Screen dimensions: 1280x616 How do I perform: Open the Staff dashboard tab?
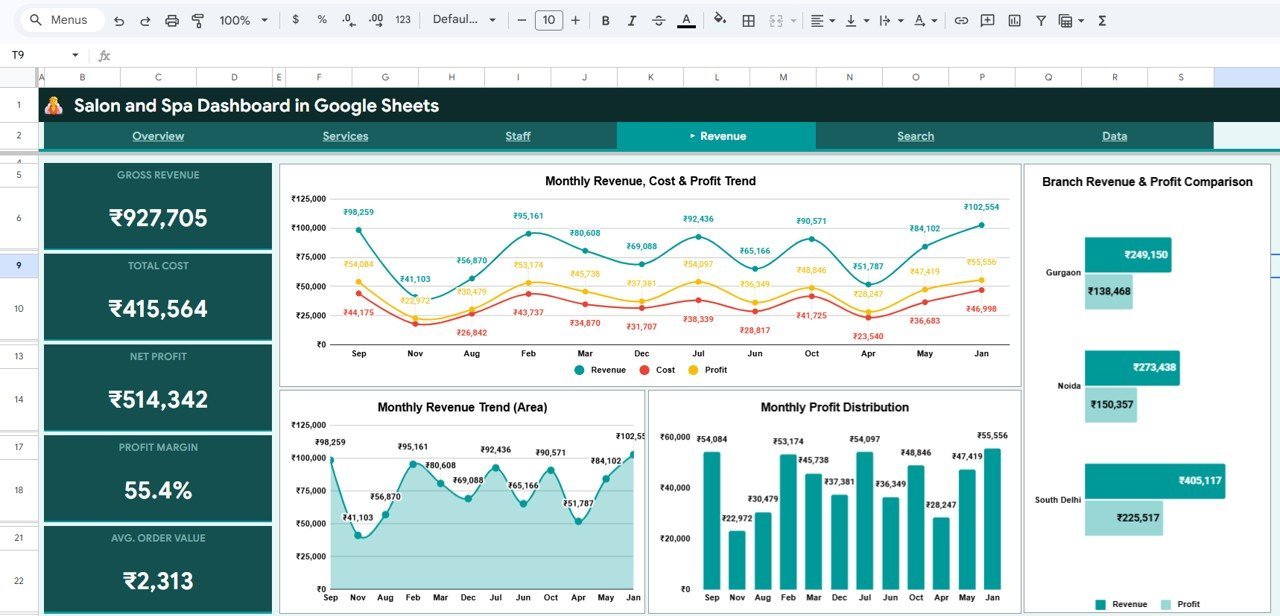pos(517,136)
